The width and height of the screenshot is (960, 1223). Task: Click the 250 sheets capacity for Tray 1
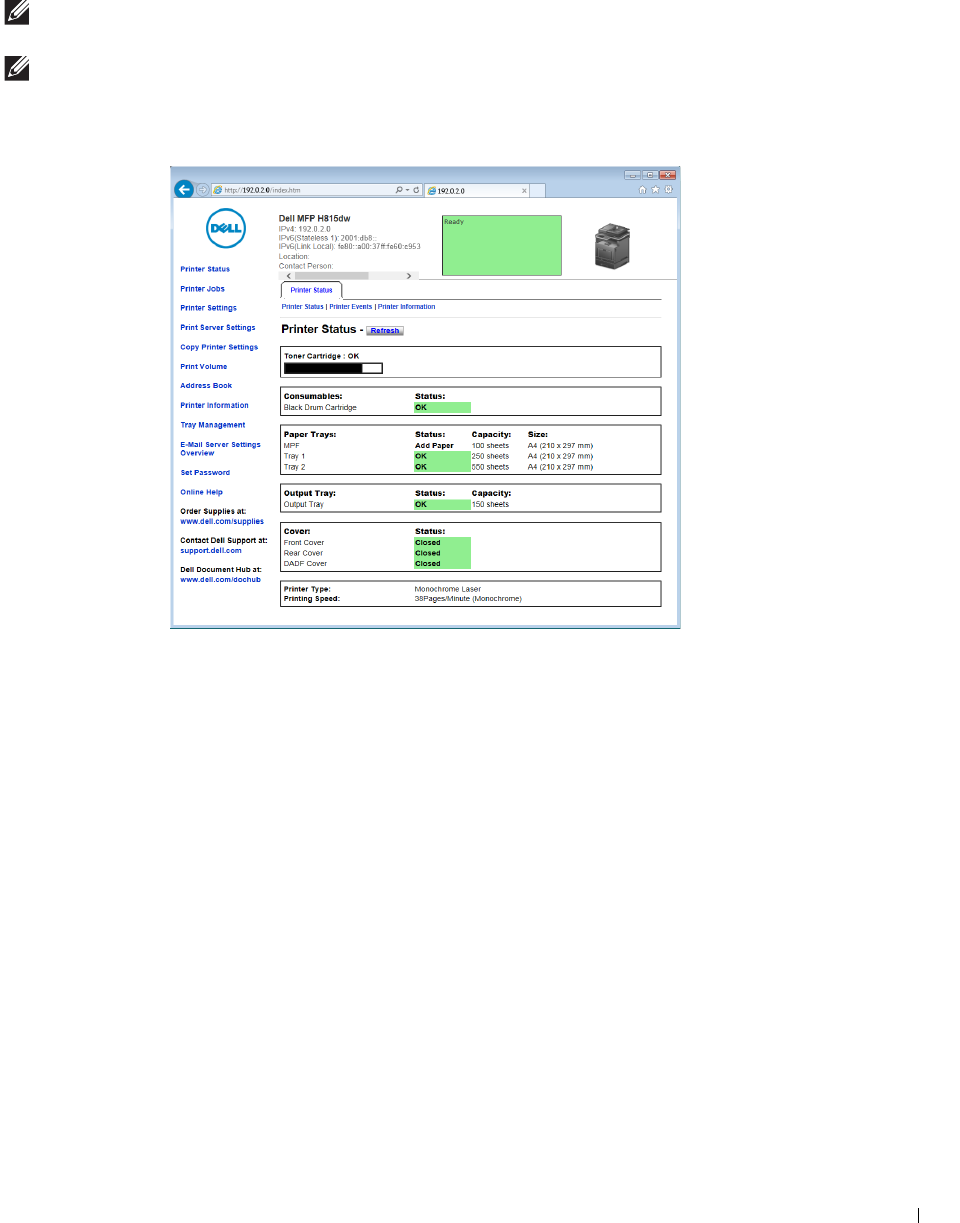click(x=490, y=456)
